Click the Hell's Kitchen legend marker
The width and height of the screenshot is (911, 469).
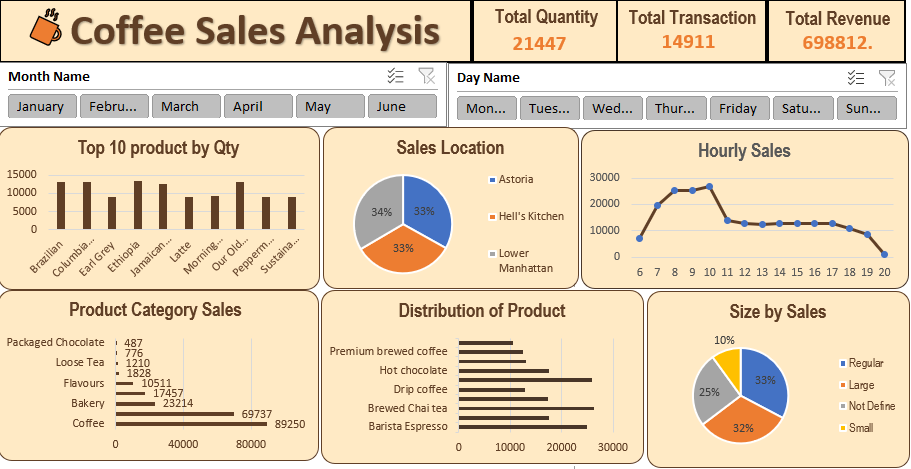492,217
